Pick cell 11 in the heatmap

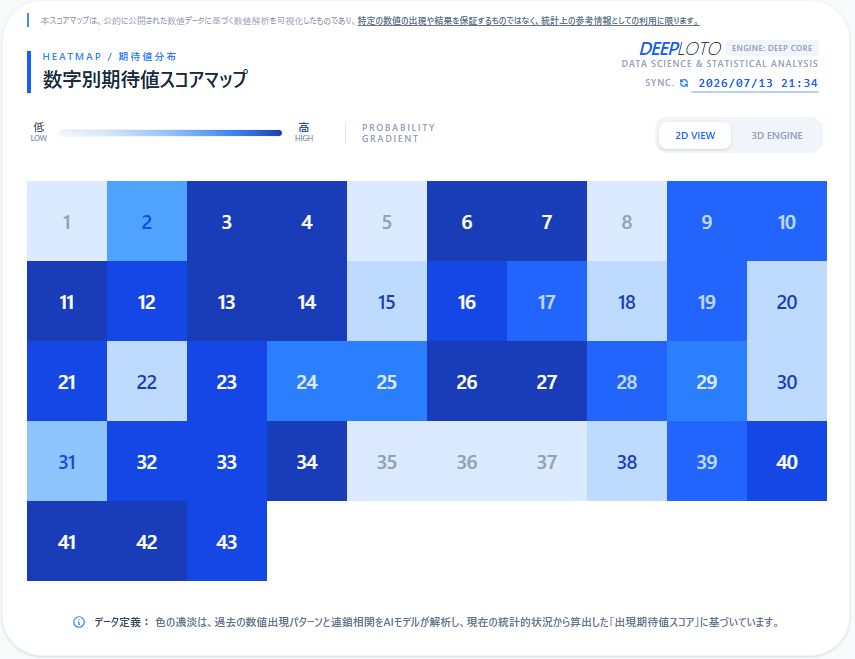67,301
